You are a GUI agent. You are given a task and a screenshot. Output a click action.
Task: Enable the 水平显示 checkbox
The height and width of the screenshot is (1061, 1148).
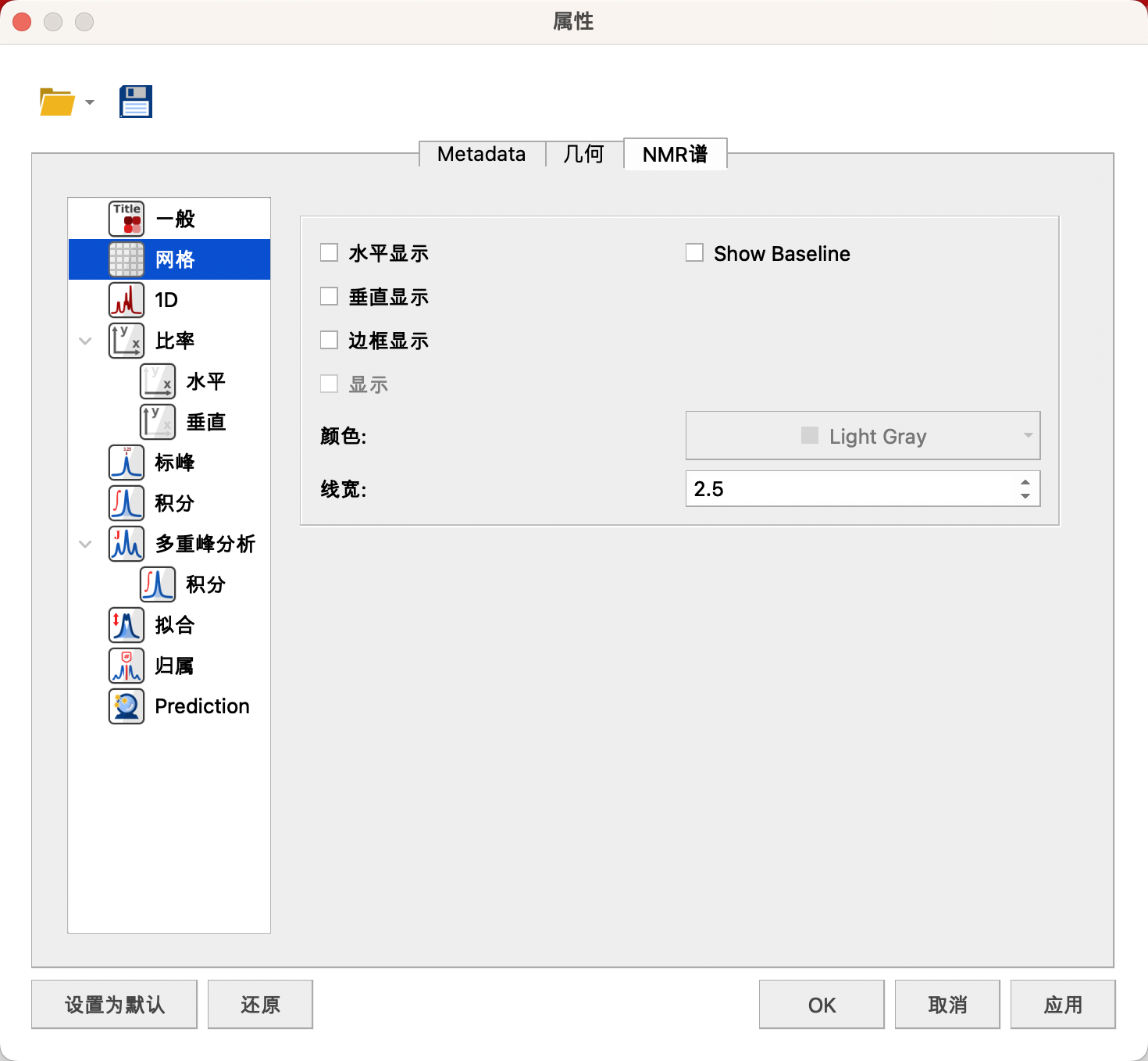tap(329, 252)
